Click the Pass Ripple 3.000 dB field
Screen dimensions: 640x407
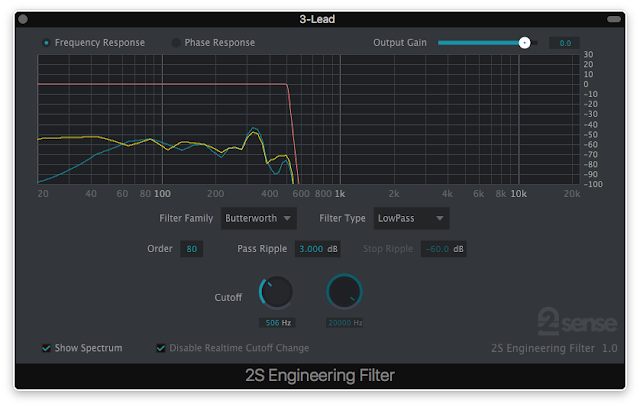[x=318, y=249]
